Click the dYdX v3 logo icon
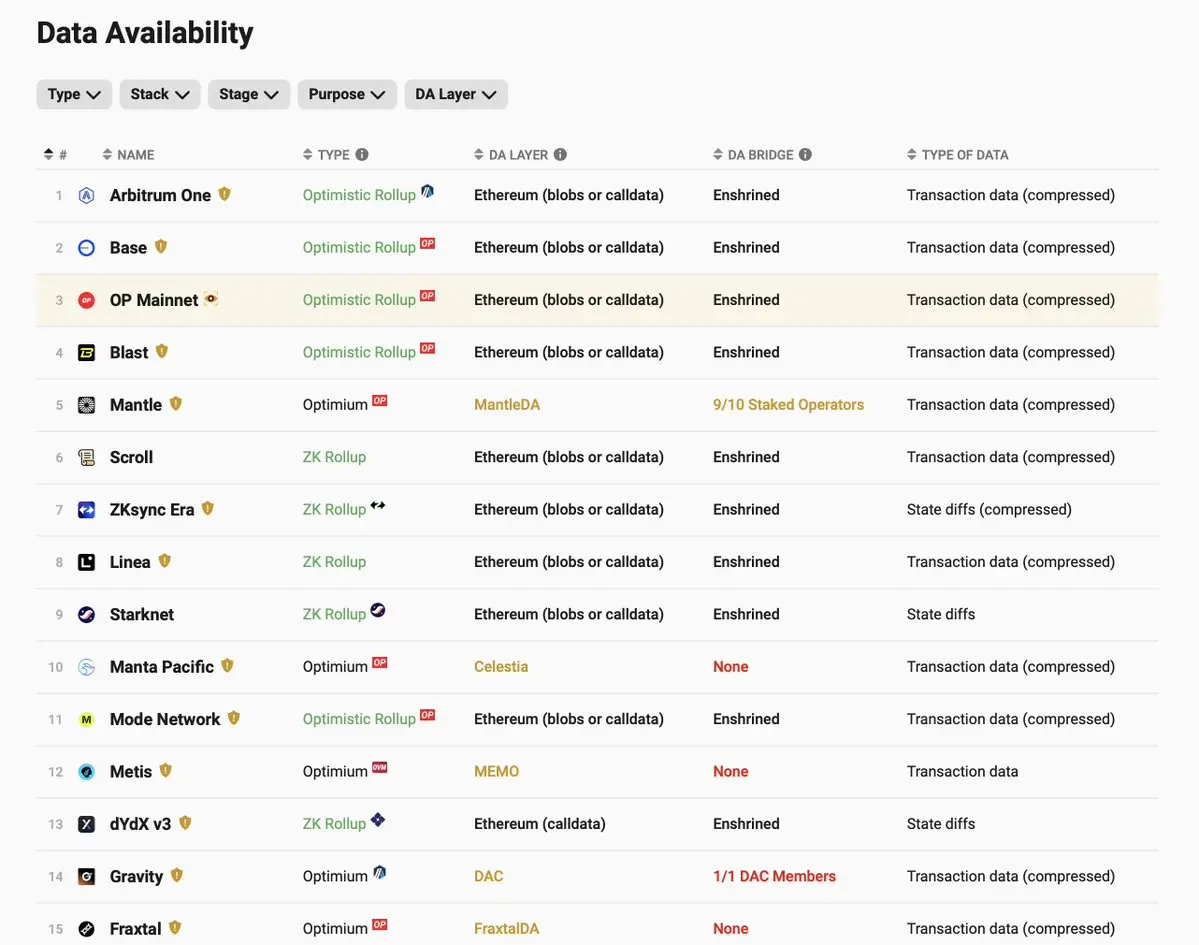Viewport: 1199px width, 945px height. 86,823
